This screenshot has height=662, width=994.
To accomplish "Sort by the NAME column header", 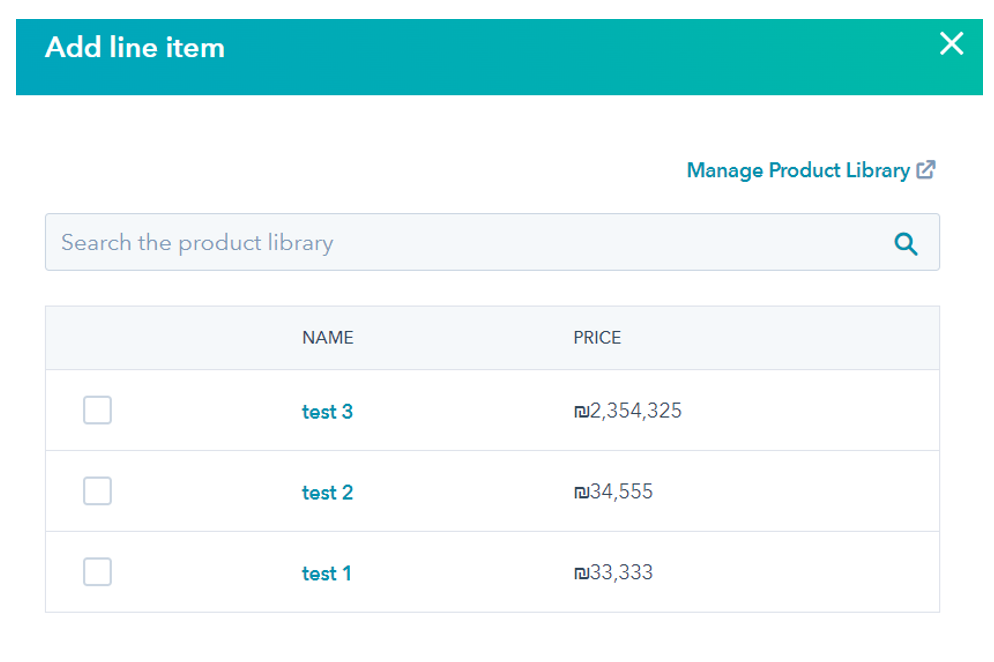I will click(328, 337).
